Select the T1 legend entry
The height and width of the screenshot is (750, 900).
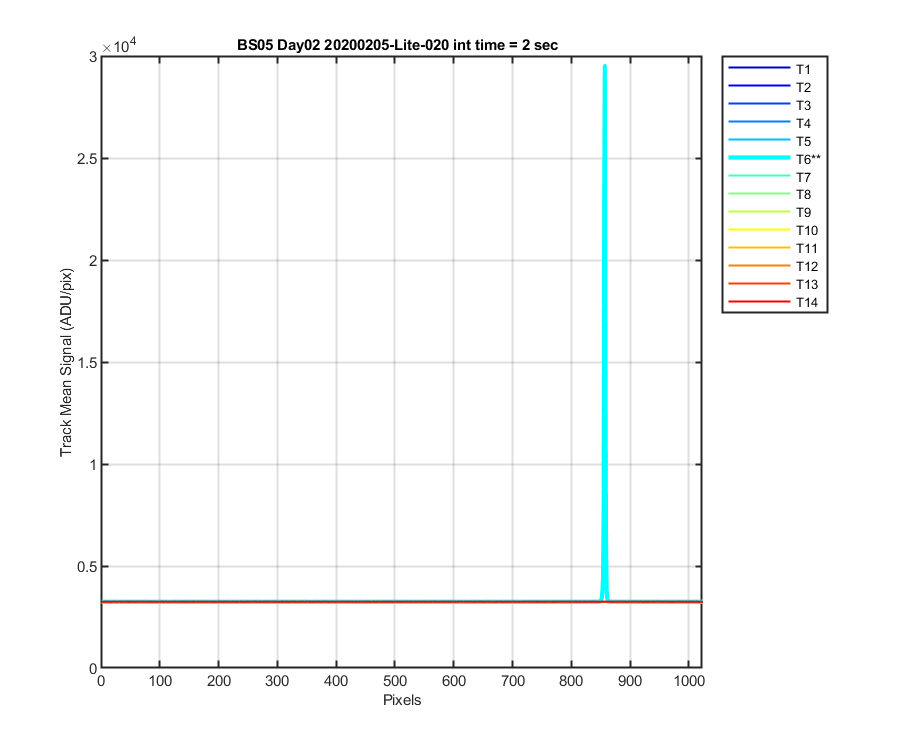click(769, 69)
